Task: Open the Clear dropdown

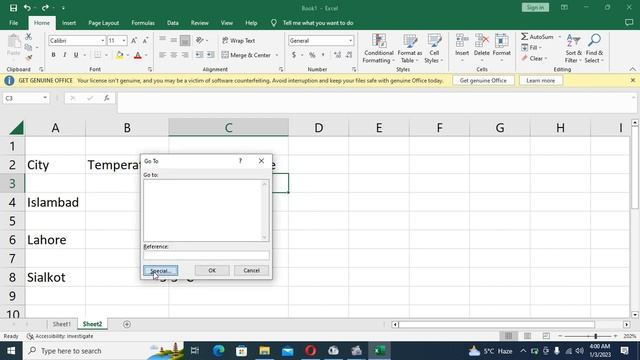Action: 535,58
